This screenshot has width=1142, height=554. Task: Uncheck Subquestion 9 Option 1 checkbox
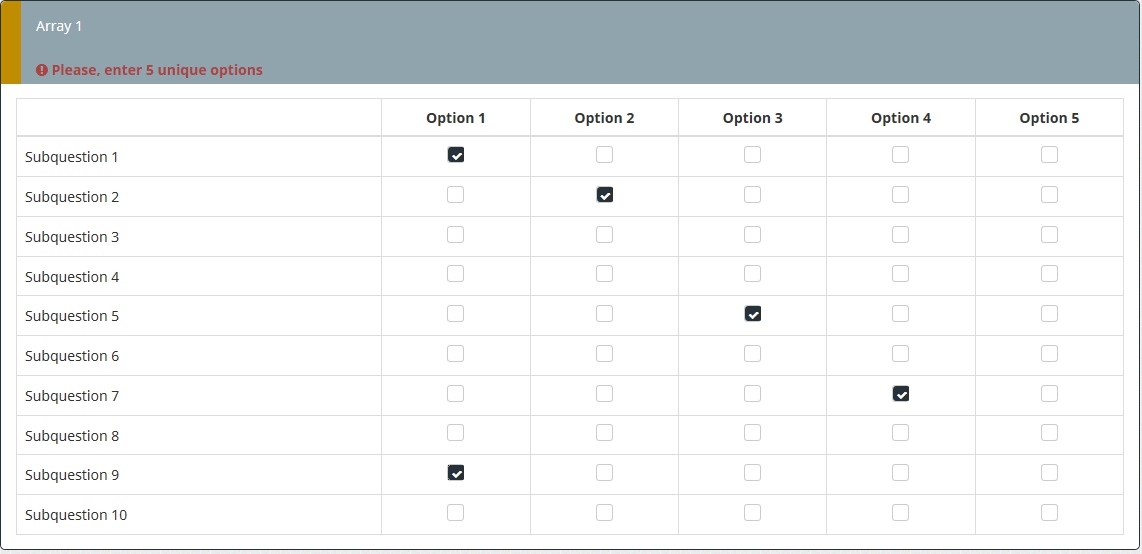click(456, 473)
